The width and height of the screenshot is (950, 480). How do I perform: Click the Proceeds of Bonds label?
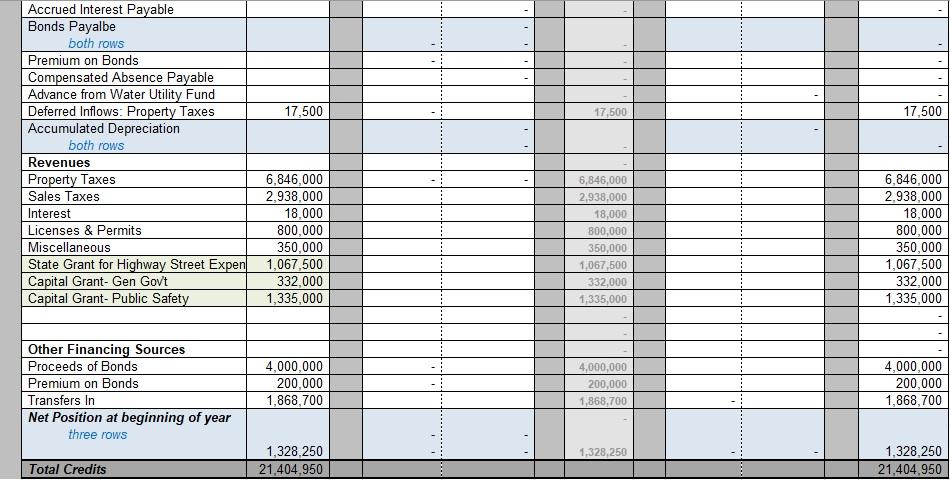click(x=82, y=366)
